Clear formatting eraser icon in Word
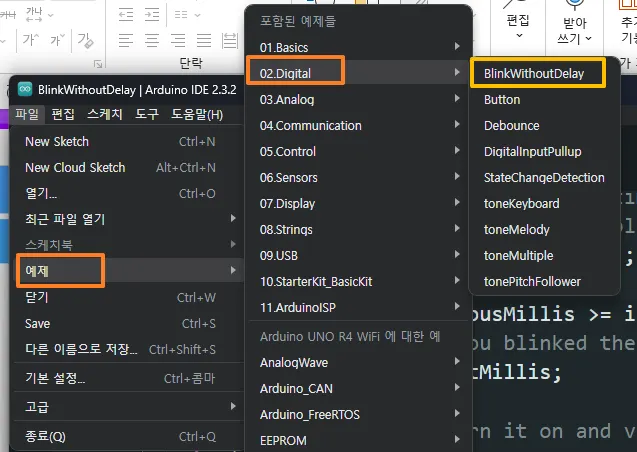Viewport: 637px width, 452px height. pyautogui.click(x=85, y=40)
